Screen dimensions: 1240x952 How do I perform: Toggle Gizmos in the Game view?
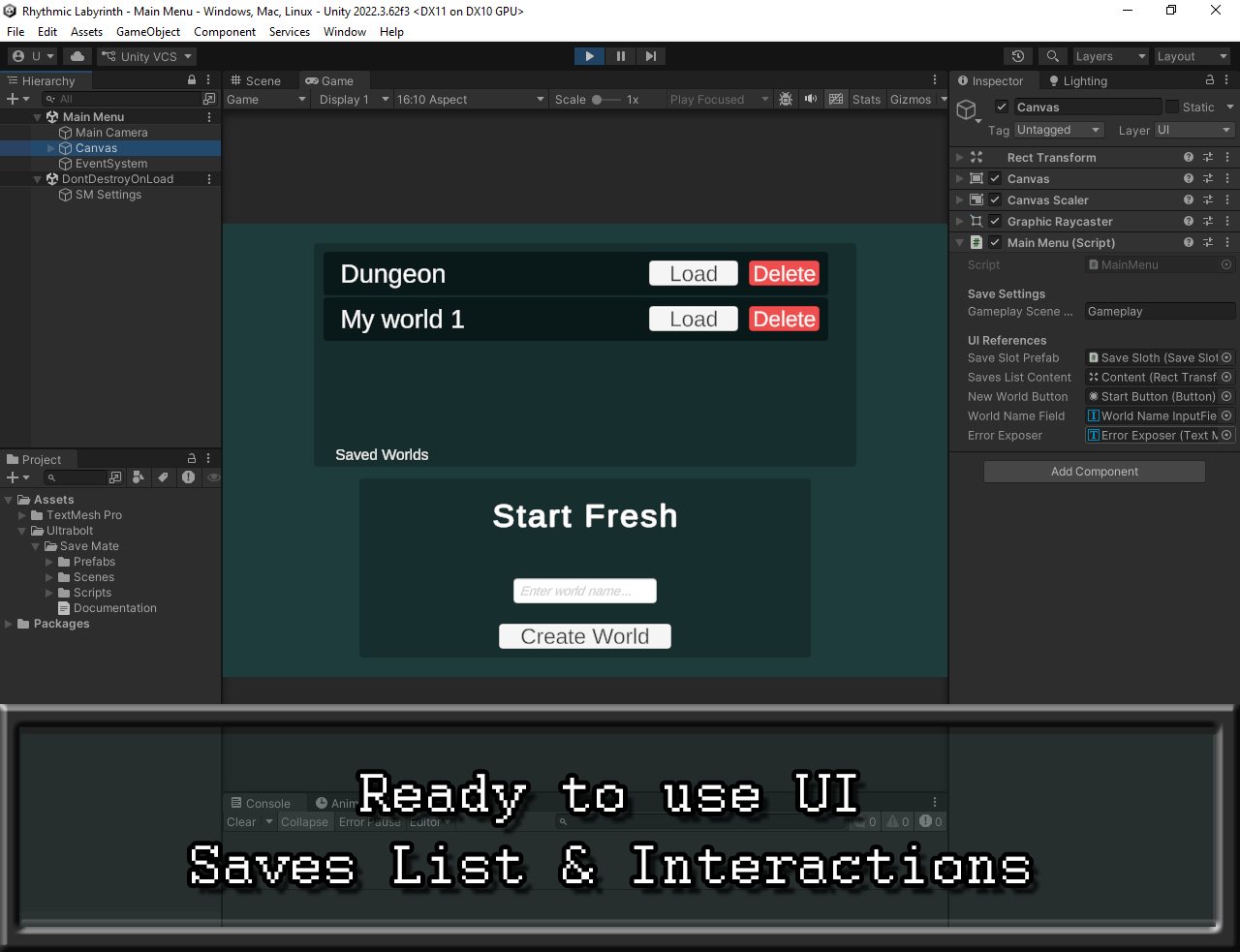click(911, 100)
